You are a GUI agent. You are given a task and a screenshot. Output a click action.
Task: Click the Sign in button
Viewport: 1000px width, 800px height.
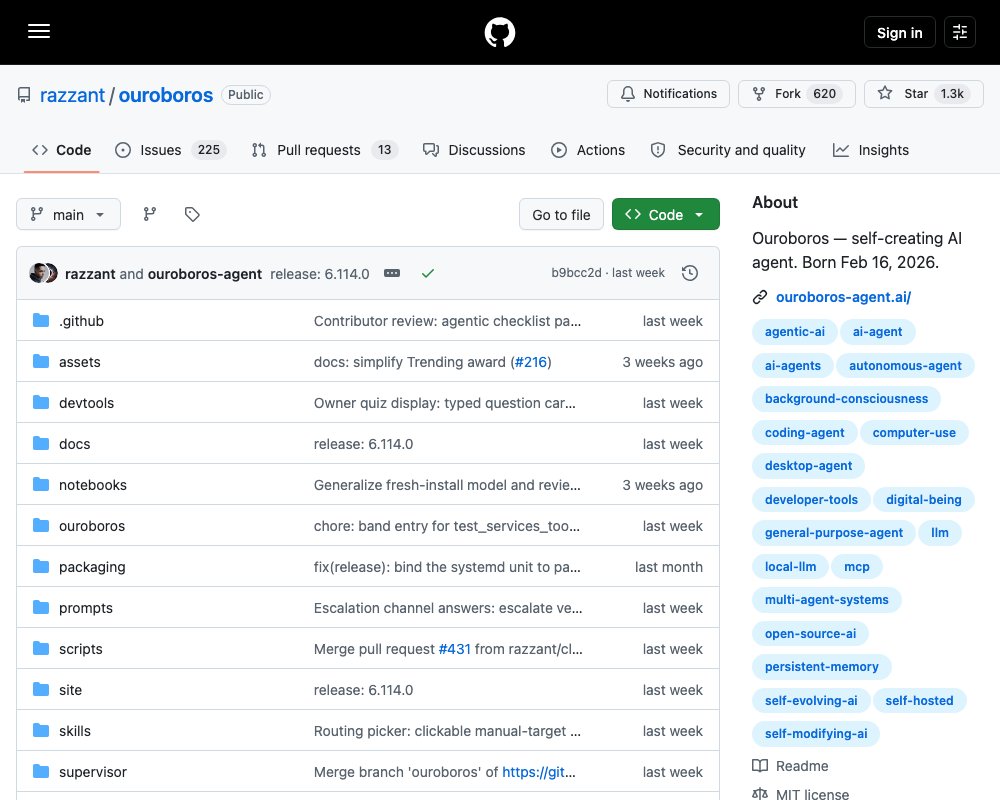tap(899, 33)
